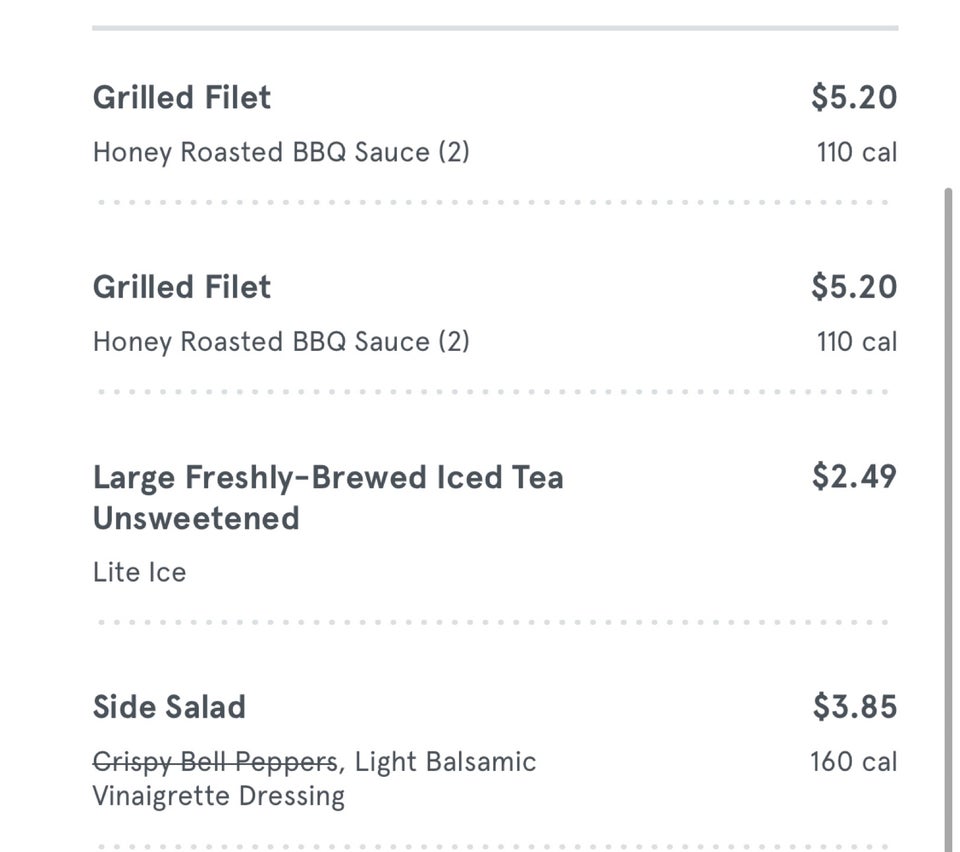Click the $3.85 Side Salad price
This screenshot has width=960, height=852.
point(853,708)
